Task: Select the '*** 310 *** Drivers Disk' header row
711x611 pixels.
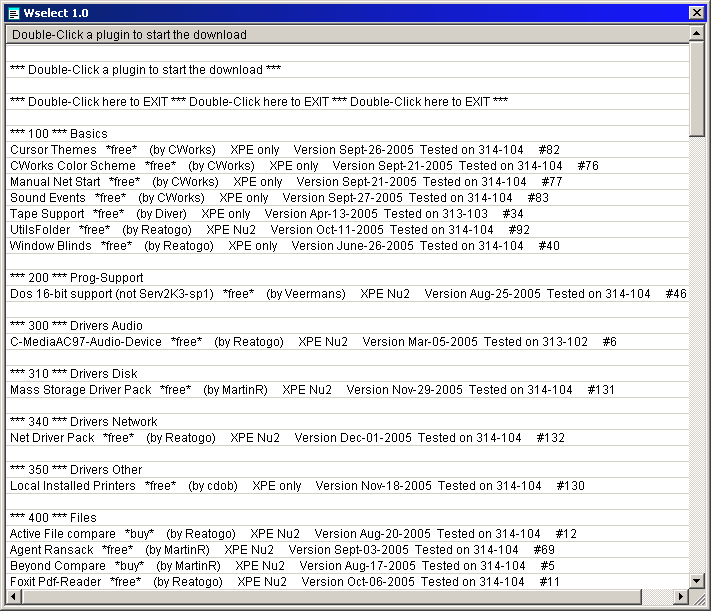Action: coord(347,374)
